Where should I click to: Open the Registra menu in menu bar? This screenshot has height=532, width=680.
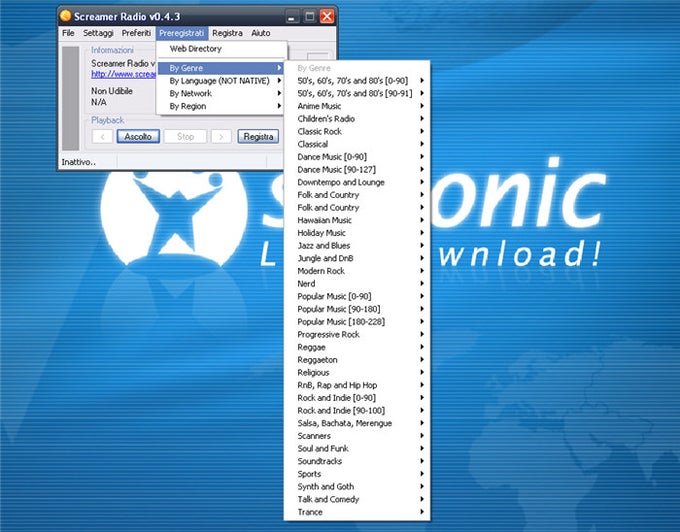pyautogui.click(x=227, y=33)
